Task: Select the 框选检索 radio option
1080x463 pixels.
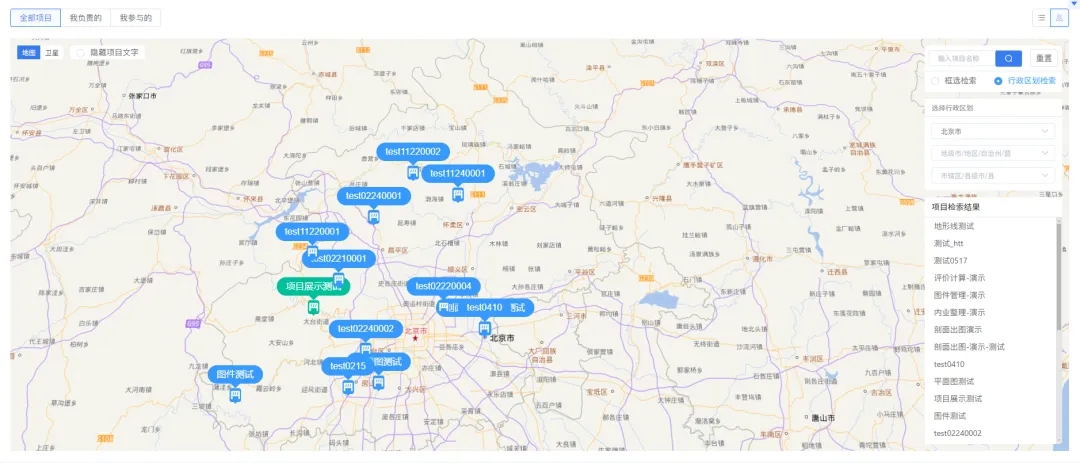Action: pyautogui.click(x=936, y=81)
